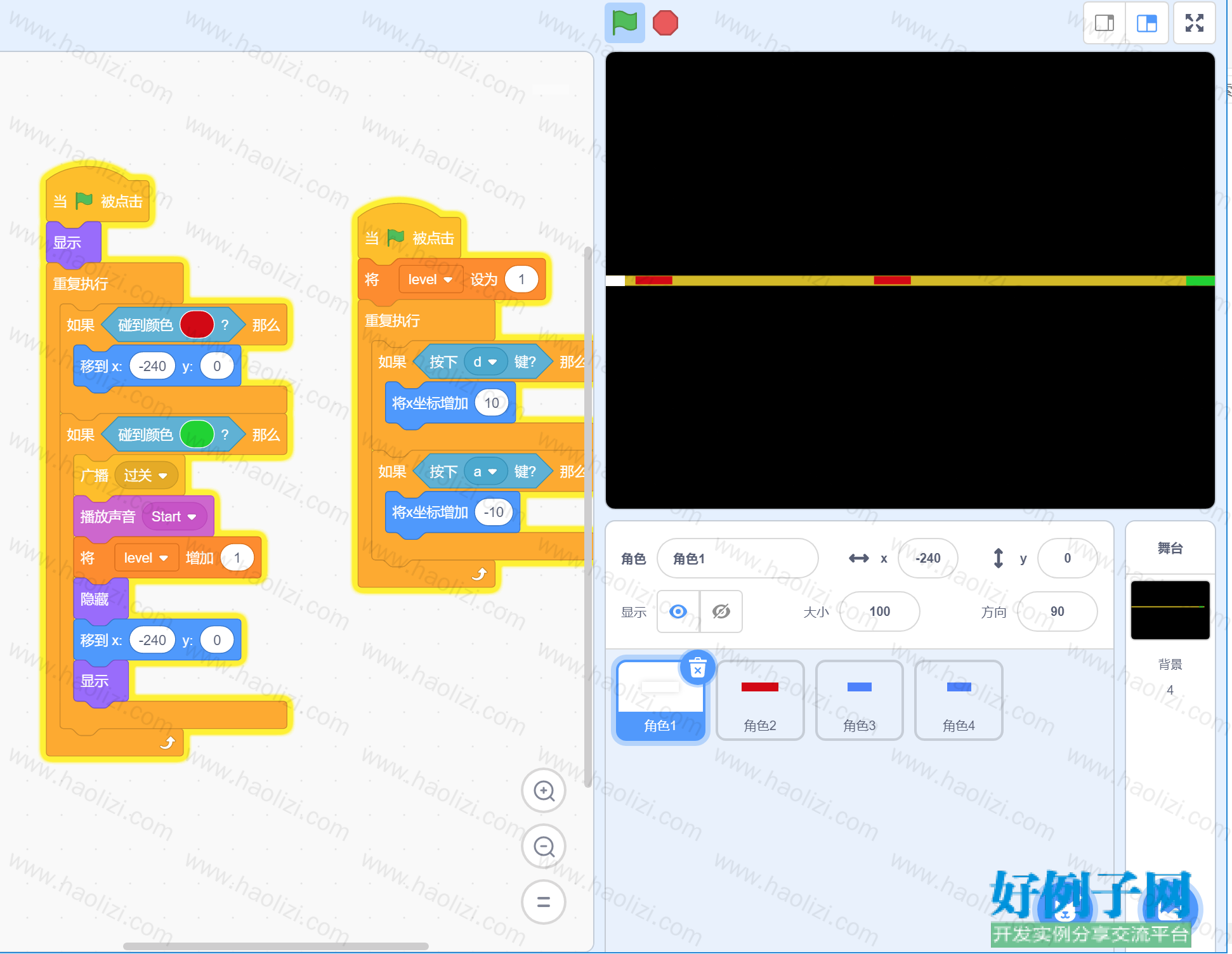Delete sprite 角色1 with trash icon
Image resolution: width=1232 pixels, height=954 pixels.
coord(698,668)
